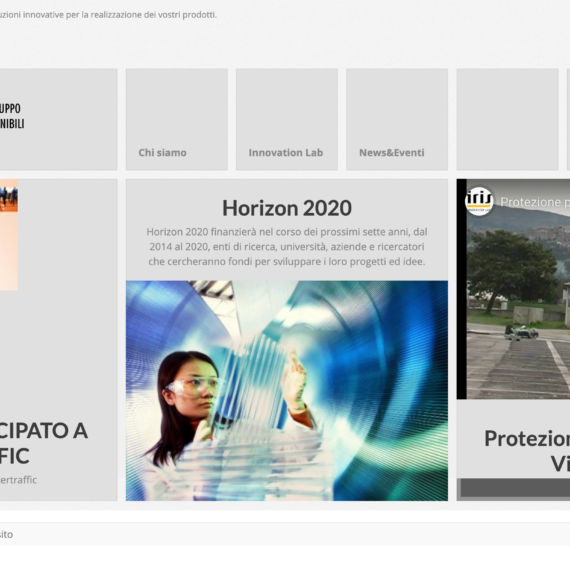Click the partially visible tile at far right edge
Screen dimensions: 570x570
(x=568, y=120)
